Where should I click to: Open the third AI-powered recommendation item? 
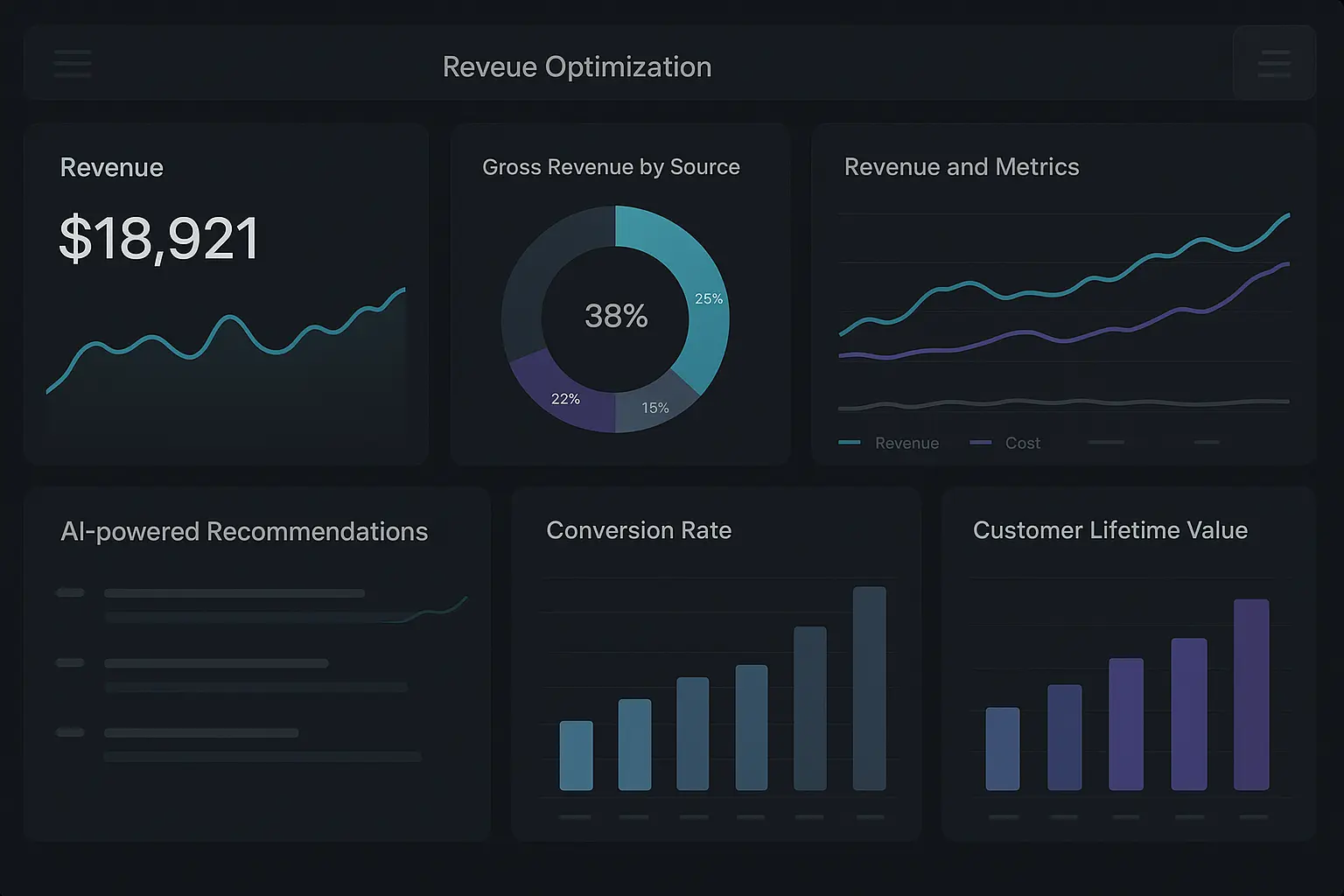pos(201,733)
